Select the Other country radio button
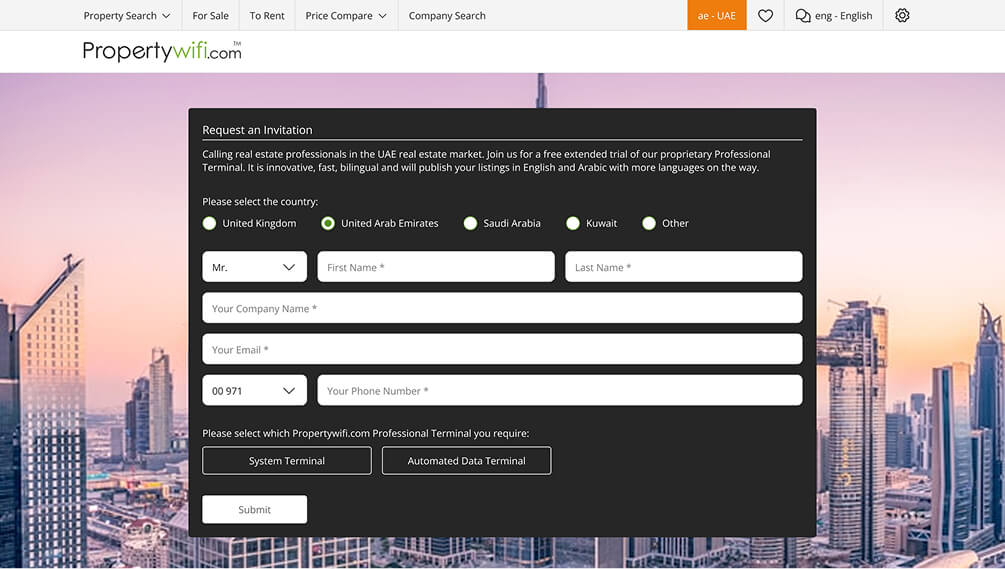This screenshot has width=1005, height=569. pos(649,223)
